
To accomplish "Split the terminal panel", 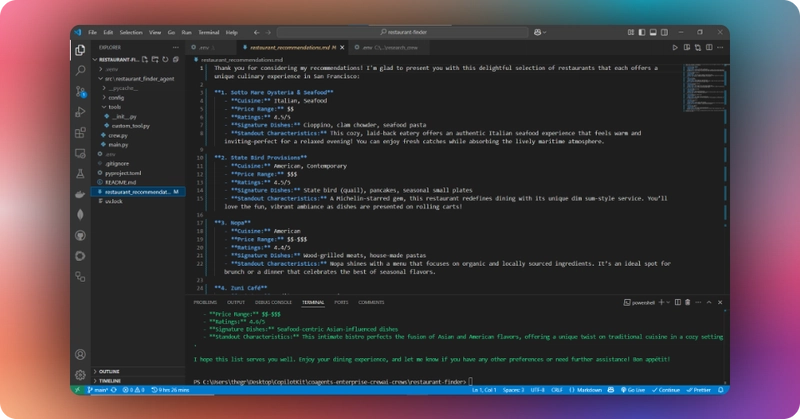I will 678,302.
